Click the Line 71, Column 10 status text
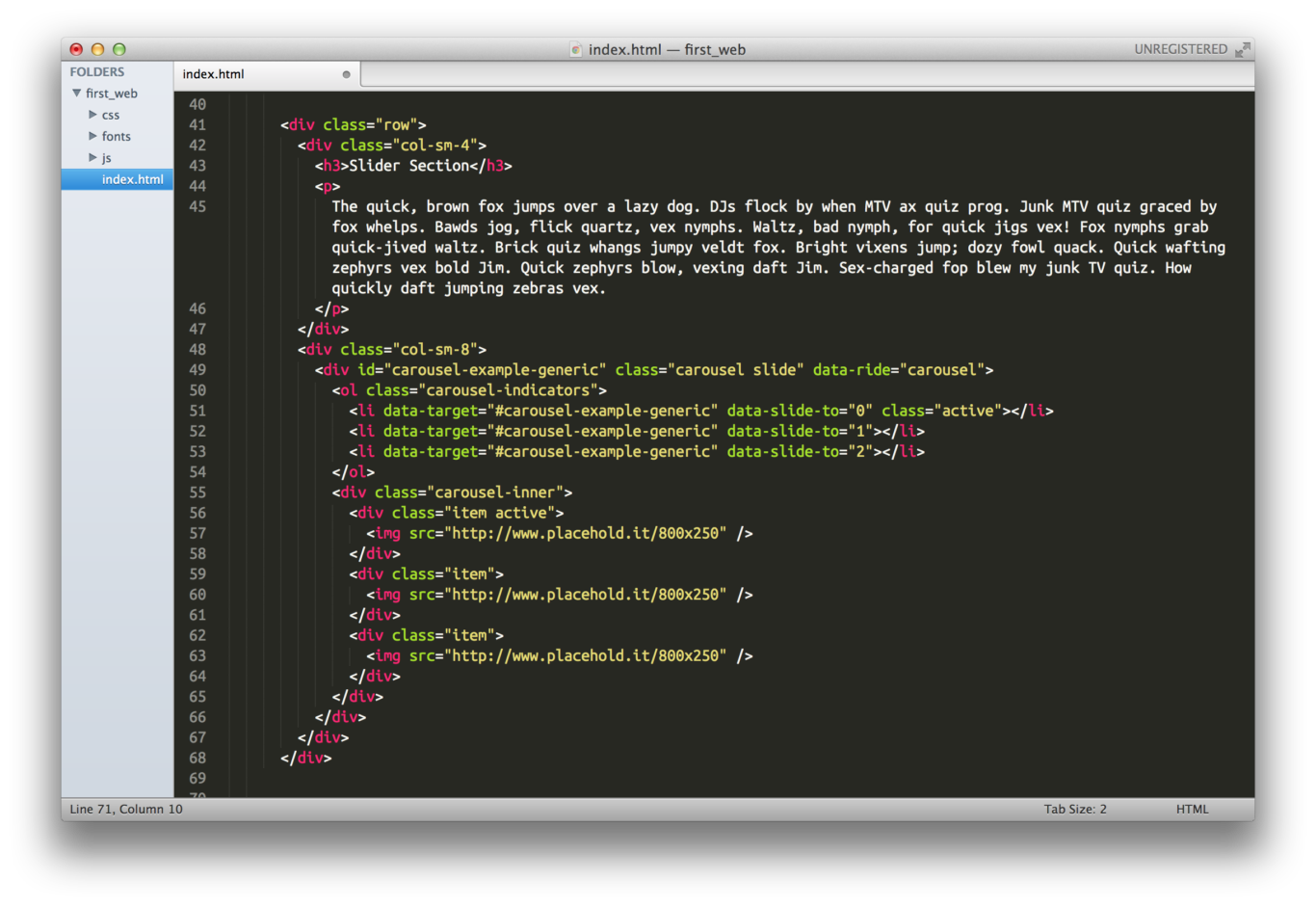Screen dimensions: 1316x906 point(126,810)
